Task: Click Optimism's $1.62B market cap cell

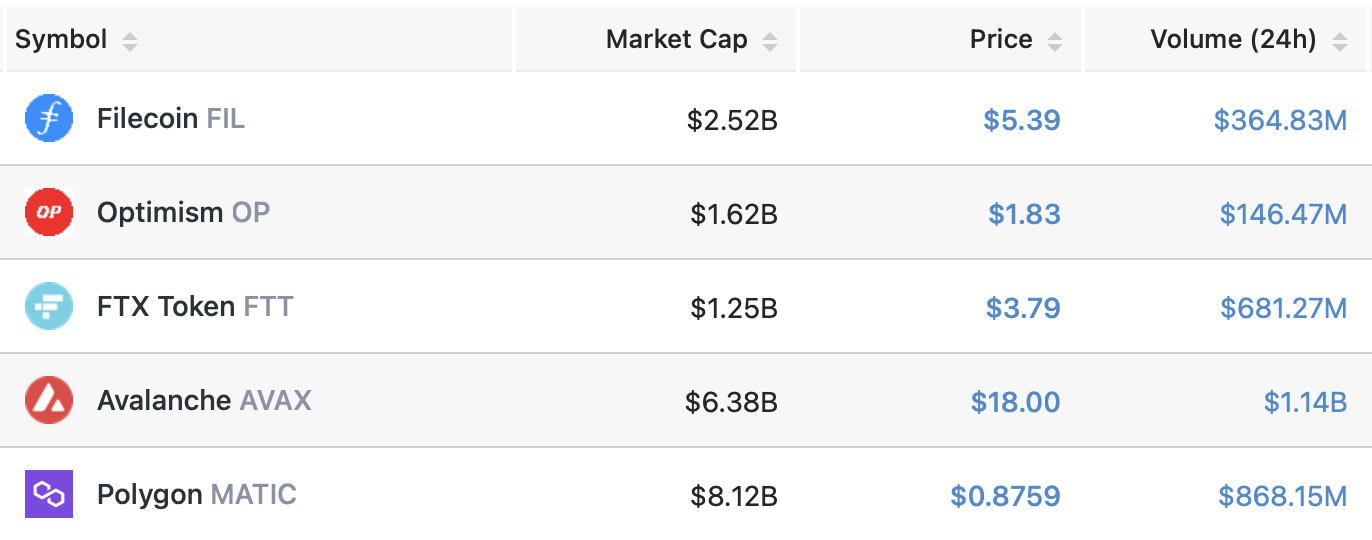Action: coord(733,215)
